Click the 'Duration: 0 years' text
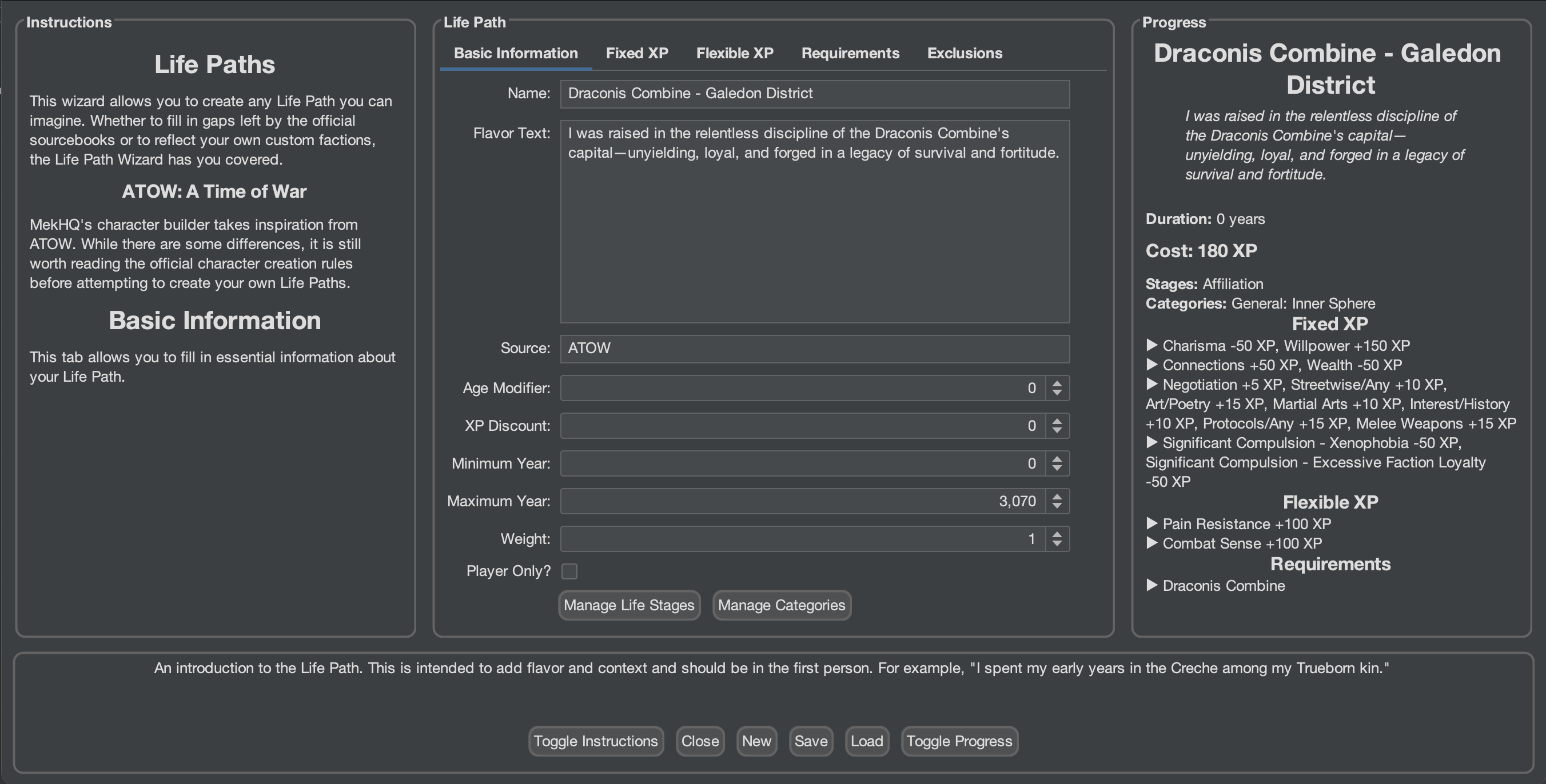The image size is (1546, 784). click(1205, 219)
